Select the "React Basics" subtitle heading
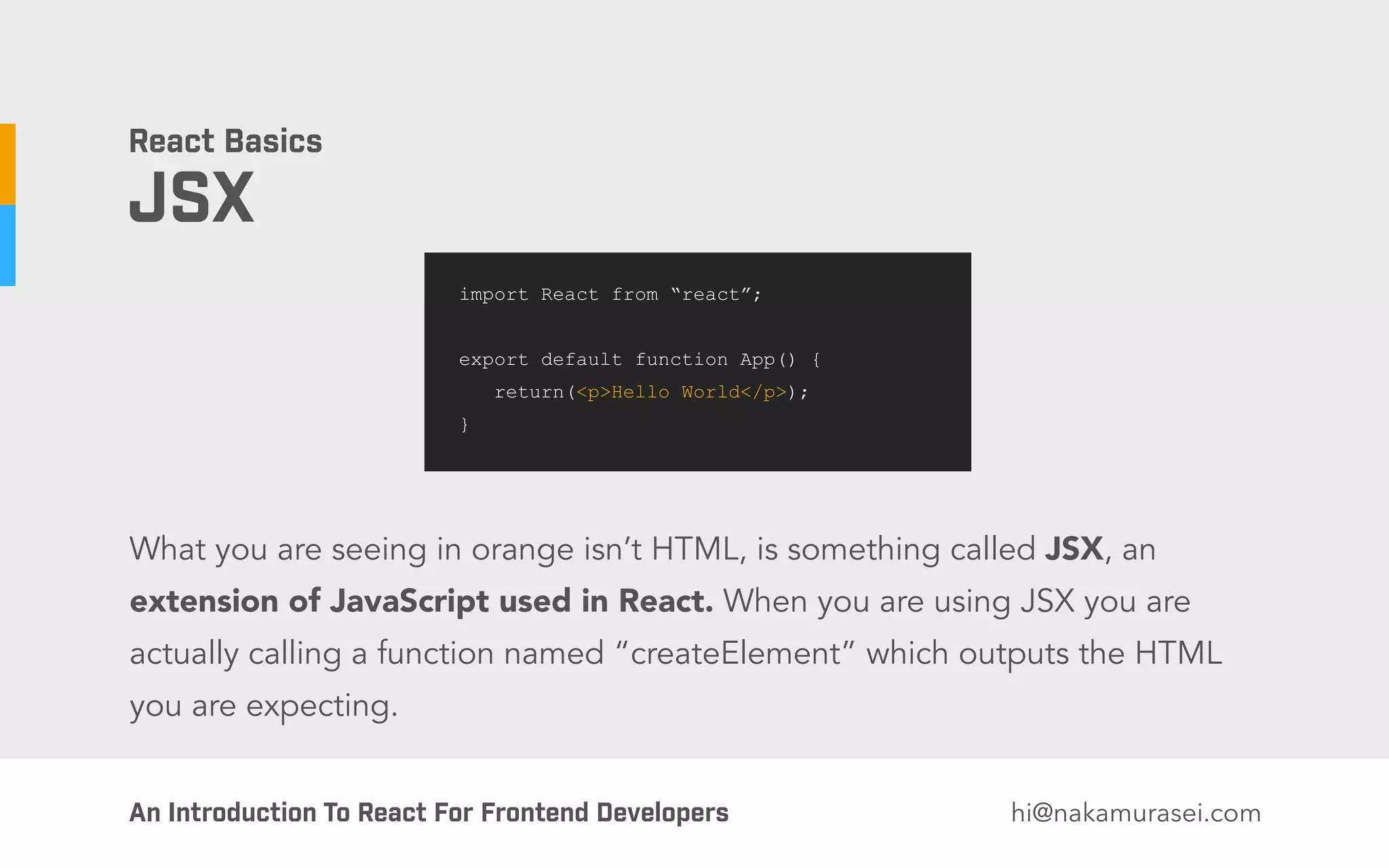The height and width of the screenshot is (868, 1389). pyautogui.click(x=225, y=141)
